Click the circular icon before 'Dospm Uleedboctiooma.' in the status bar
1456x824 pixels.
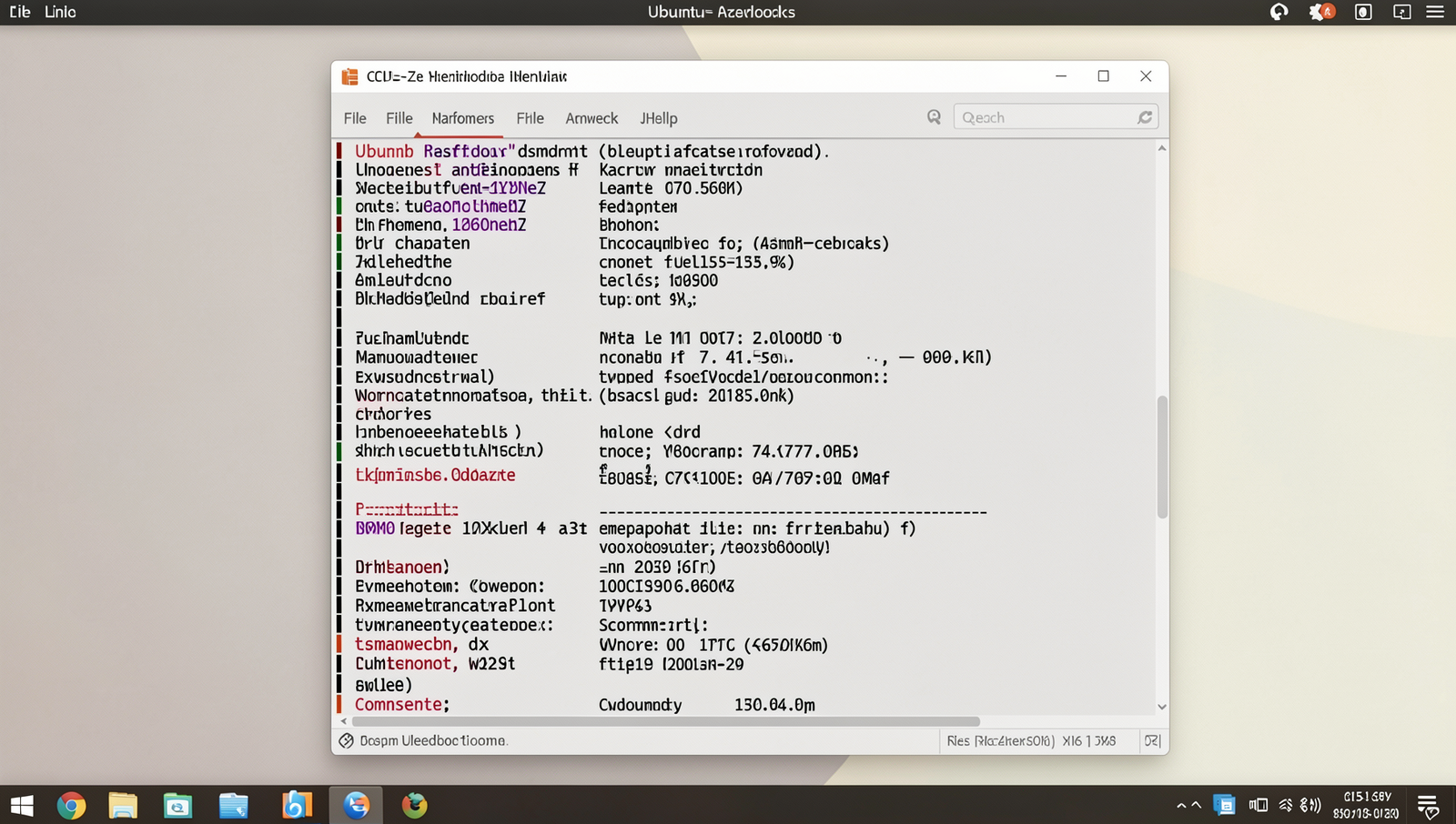point(346,741)
